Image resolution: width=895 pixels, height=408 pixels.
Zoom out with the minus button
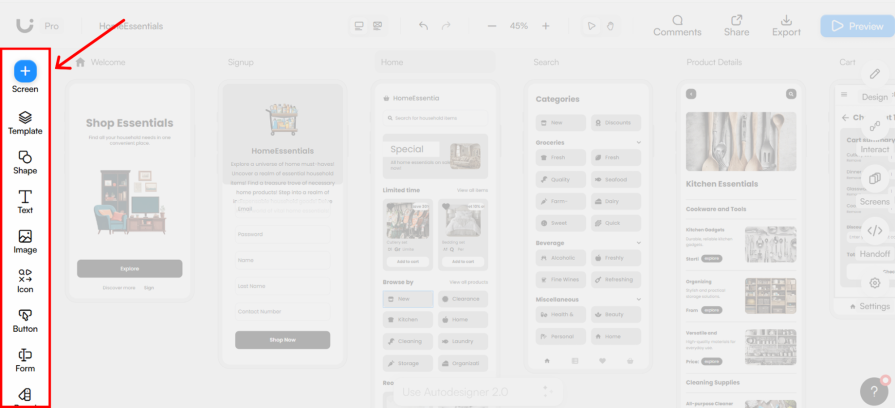pos(492,26)
